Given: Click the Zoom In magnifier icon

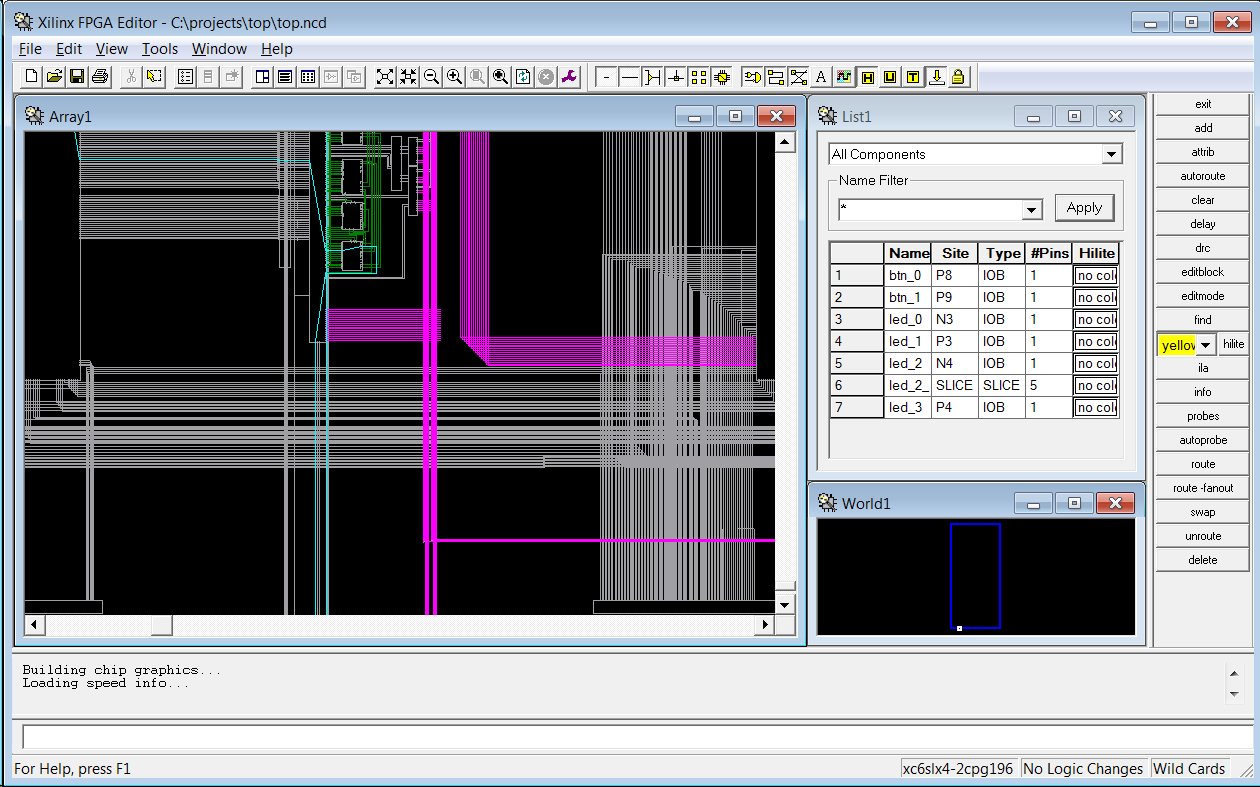Looking at the screenshot, I should (x=455, y=76).
